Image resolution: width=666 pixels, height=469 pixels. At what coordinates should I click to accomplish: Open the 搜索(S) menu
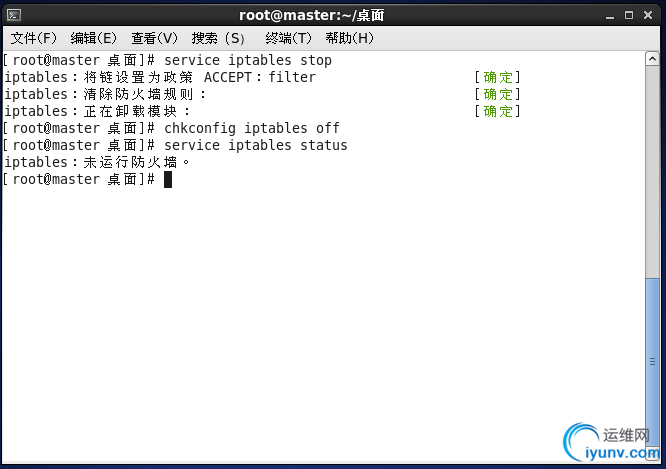pos(218,38)
